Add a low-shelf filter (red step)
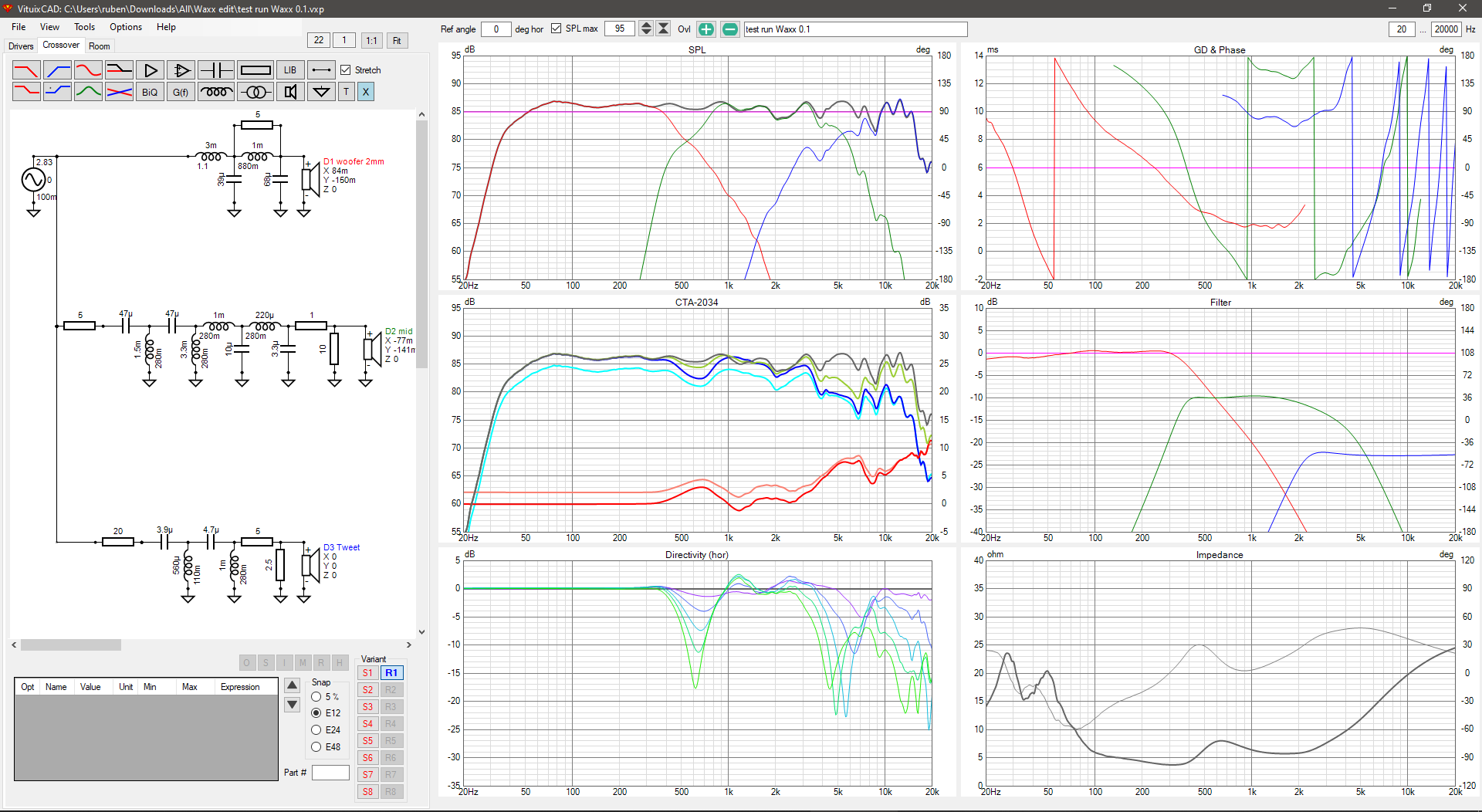1482x812 pixels. 26,92
